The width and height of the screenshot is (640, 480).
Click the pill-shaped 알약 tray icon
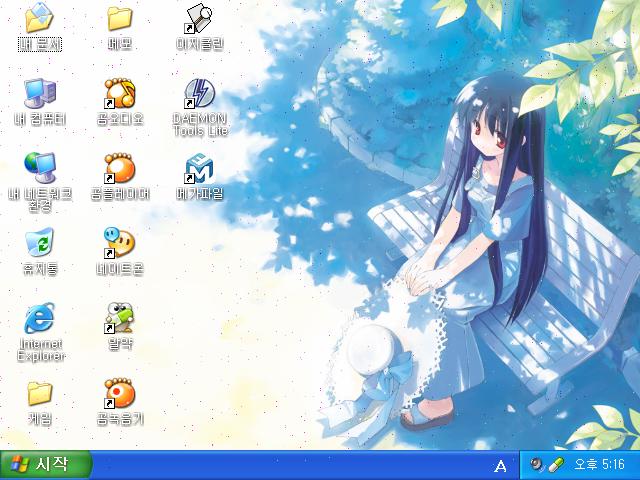(555, 464)
